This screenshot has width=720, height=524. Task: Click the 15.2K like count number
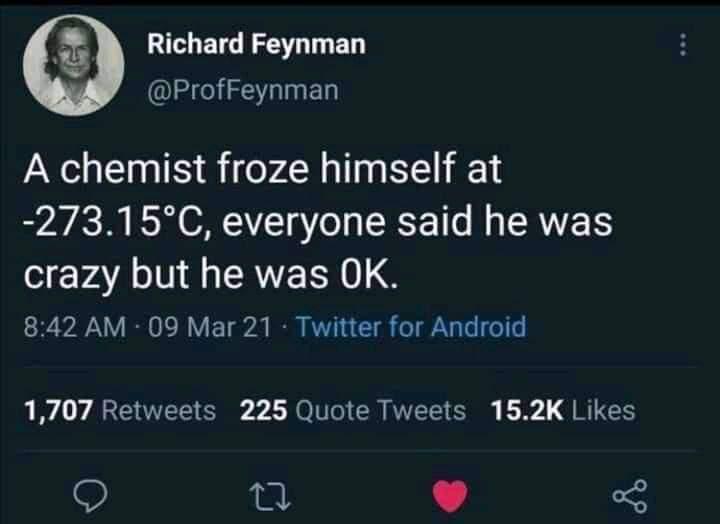coord(527,410)
